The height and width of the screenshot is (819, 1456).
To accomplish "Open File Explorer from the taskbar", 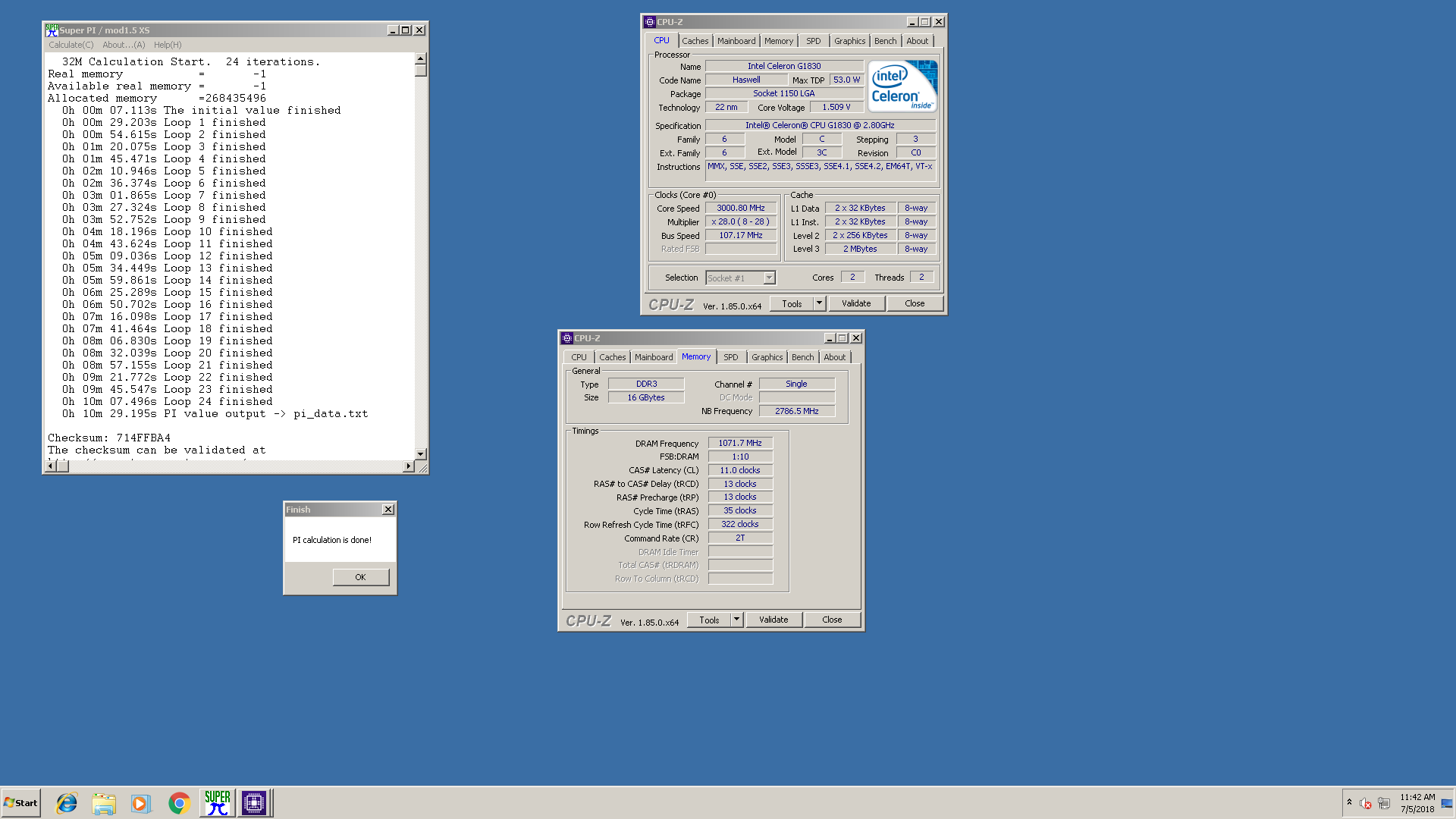I will click(x=104, y=803).
